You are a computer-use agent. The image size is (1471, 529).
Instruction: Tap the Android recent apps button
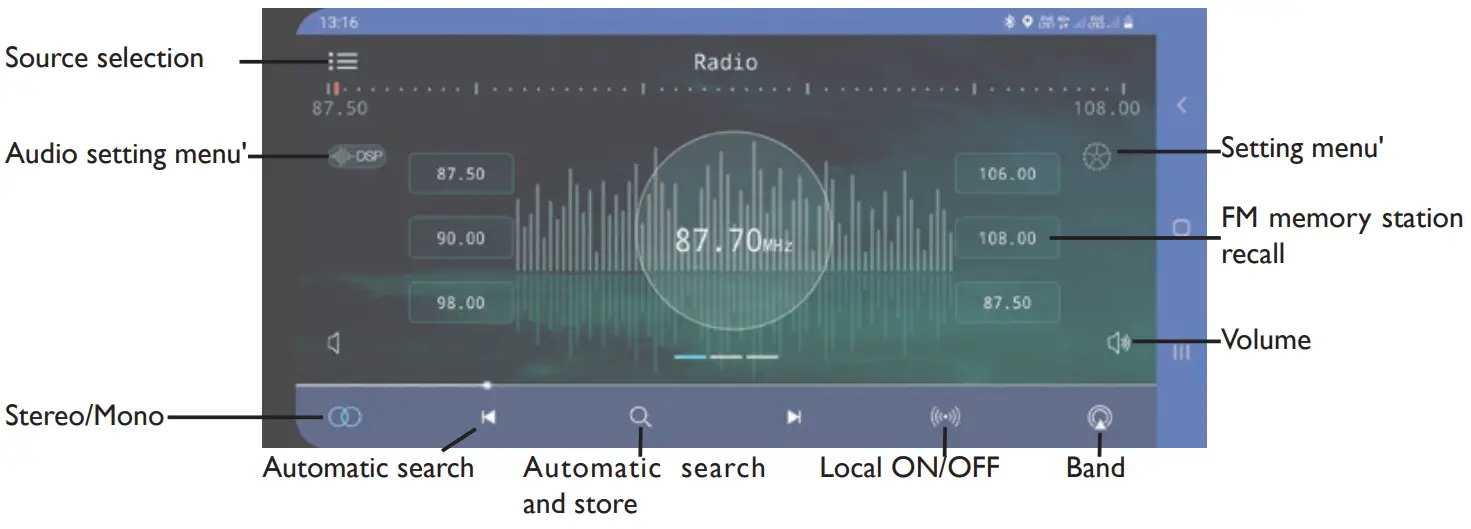(x=1181, y=352)
